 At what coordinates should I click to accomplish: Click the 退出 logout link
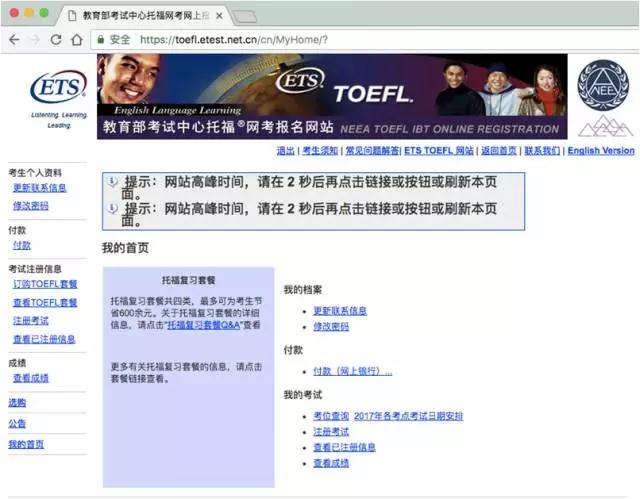point(285,151)
